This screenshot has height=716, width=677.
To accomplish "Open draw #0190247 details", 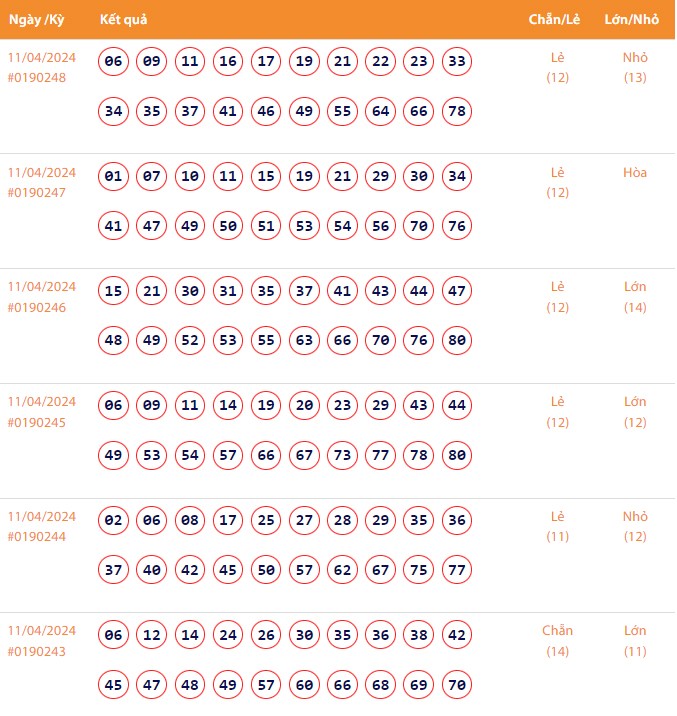I will [x=37, y=193].
